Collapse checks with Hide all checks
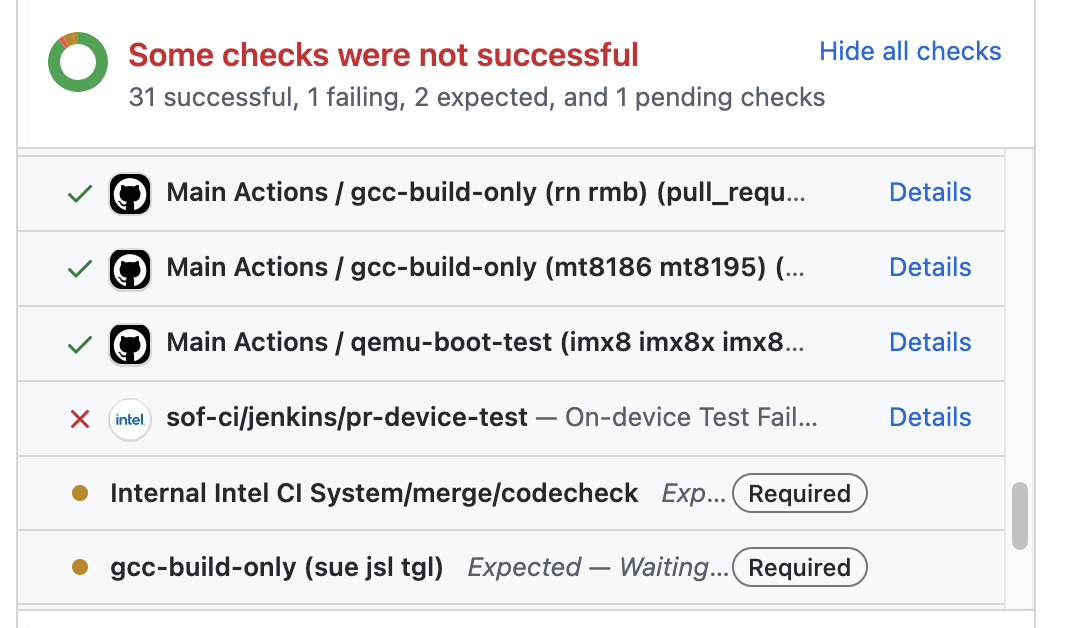The width and height of the screenshot is (1066, 628). click(910, 51)
